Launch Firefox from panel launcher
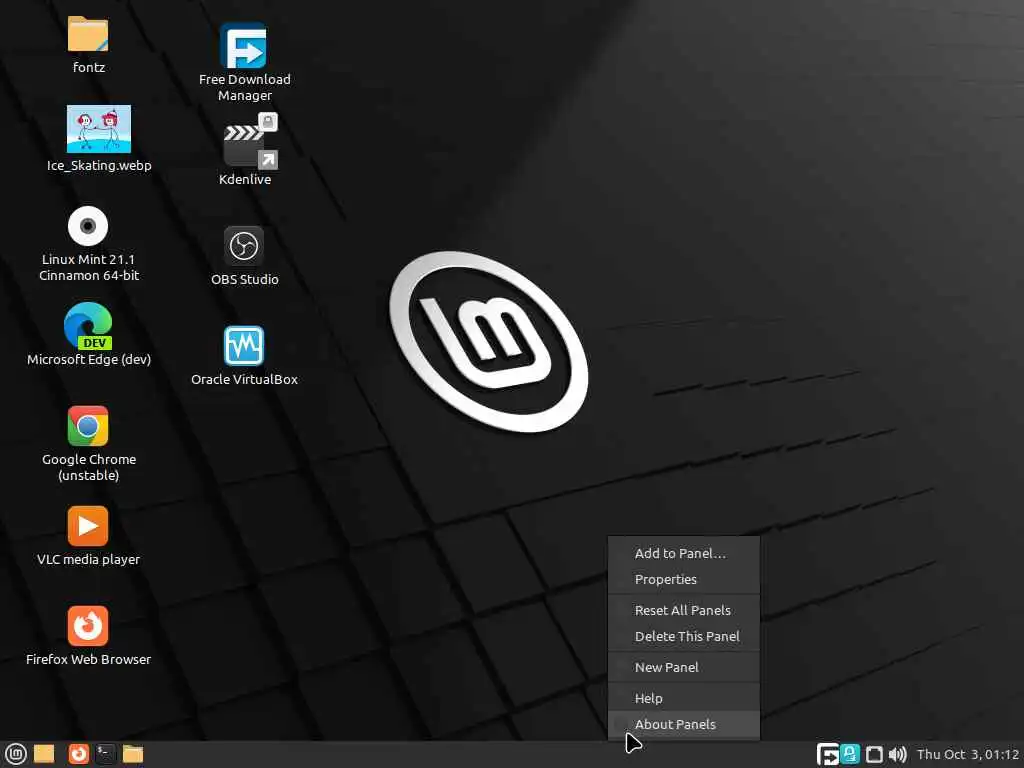Screen dimensions: 1024x768 78,754
